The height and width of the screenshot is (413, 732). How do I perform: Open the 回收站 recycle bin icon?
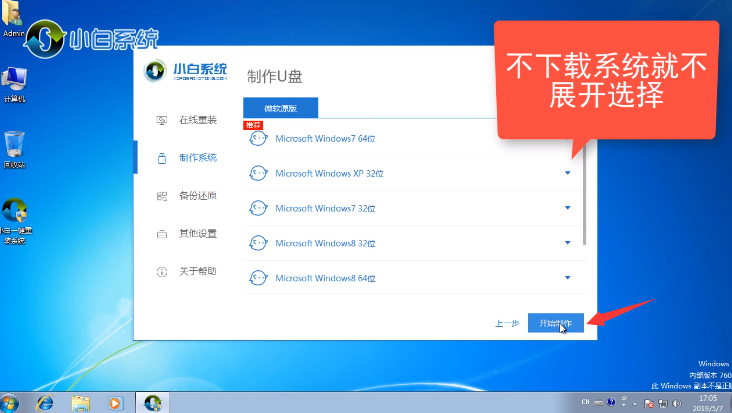(14, 150)
